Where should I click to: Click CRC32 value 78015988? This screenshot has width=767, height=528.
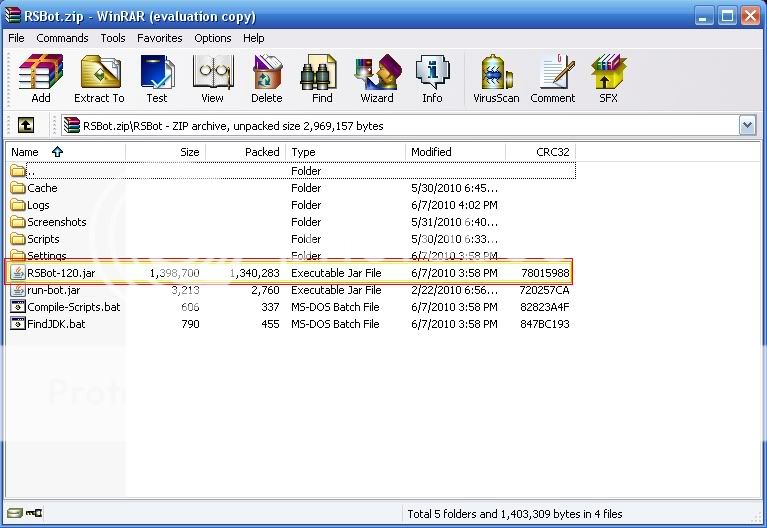click(x=545, y=273)
